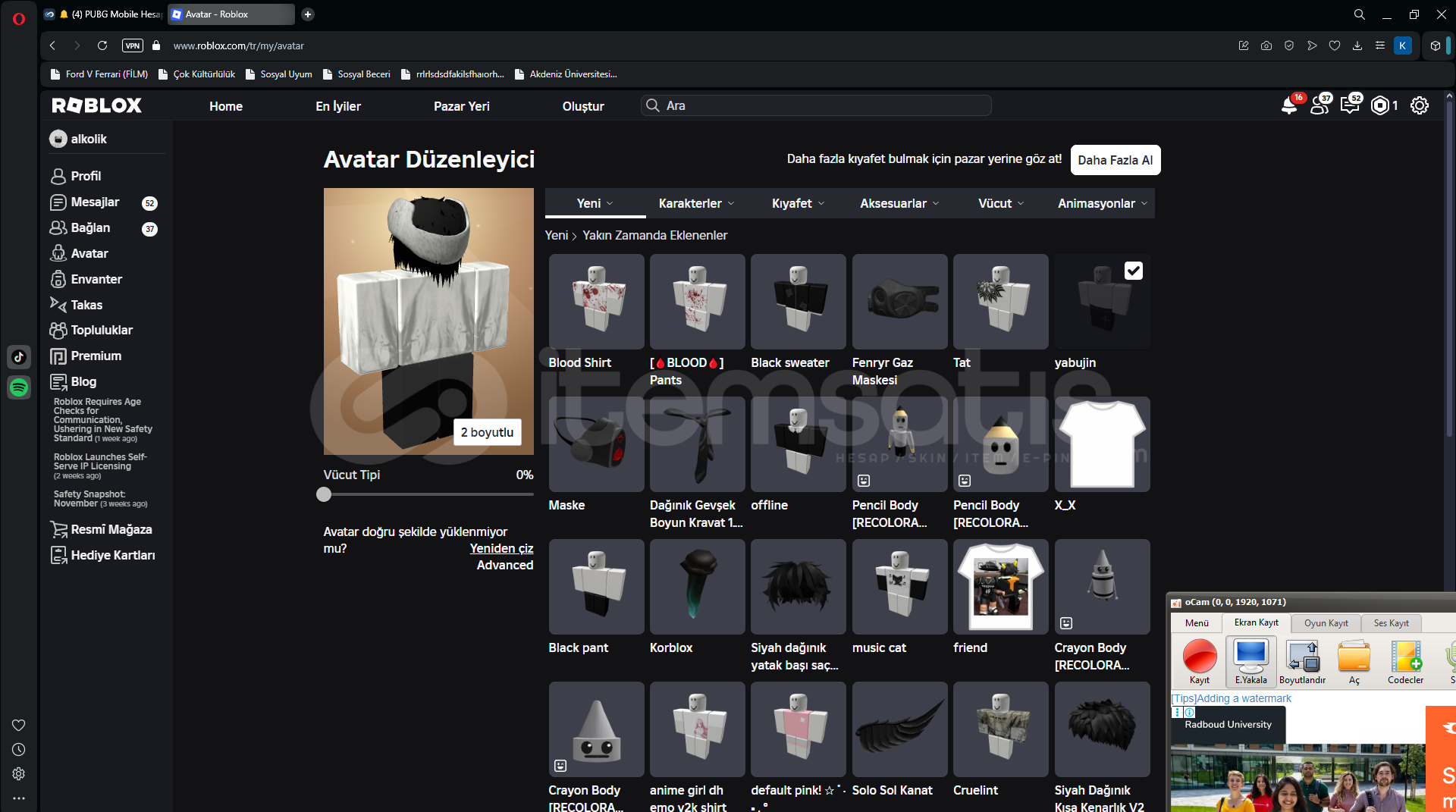Image resolution: width=1456 pixels, height=812 pixels.
Task: Click the Daha Fazla Al button
Action: click(1115, 160)
